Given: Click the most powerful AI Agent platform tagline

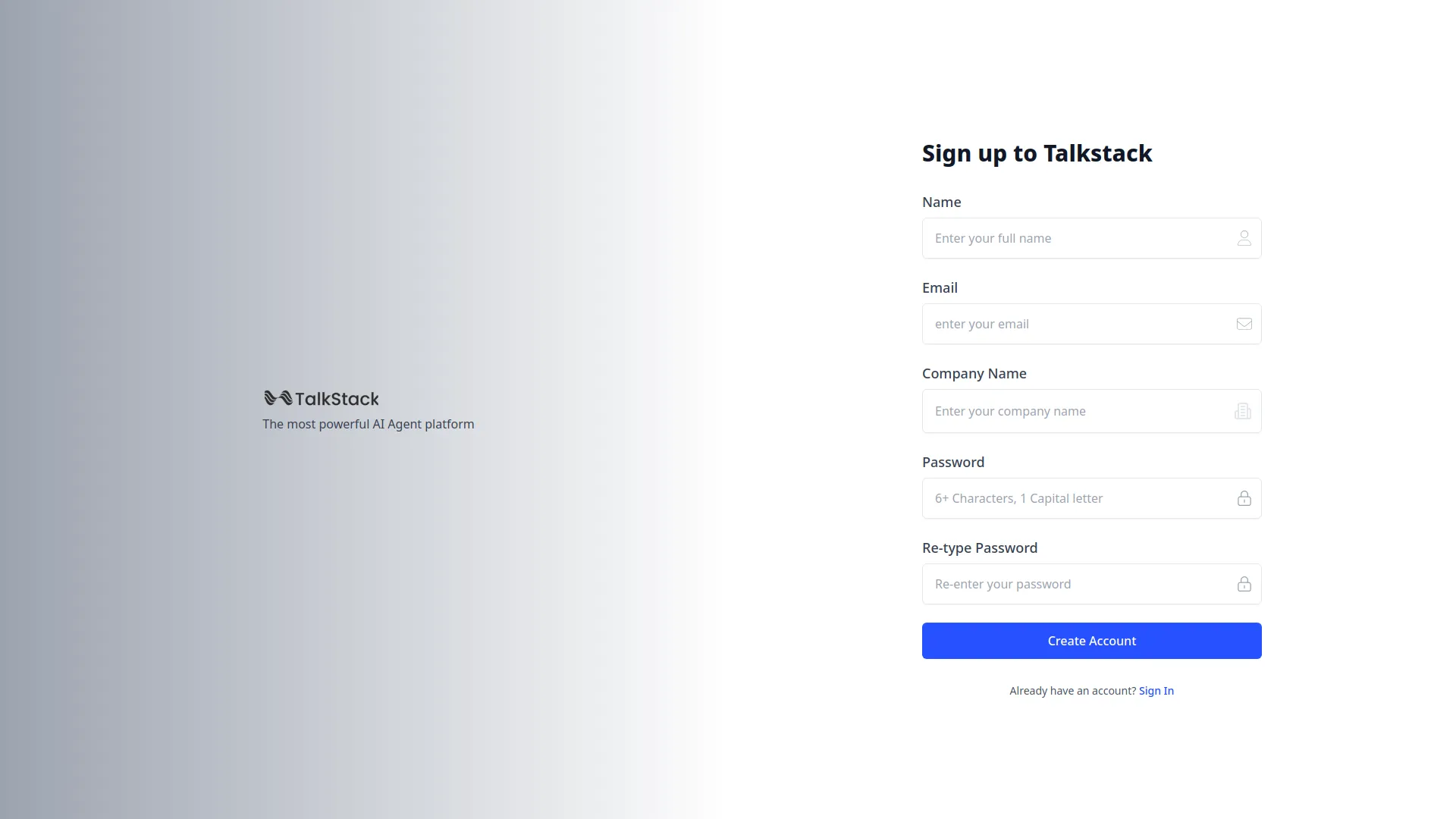Looking at the screenshot, I should [x=368, y=424].
